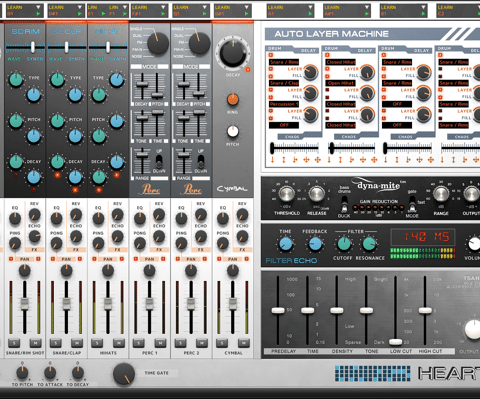Screen dimensions: 480x399
Task: Solo the SNARE/RIM SHOT channel
Action: click(14, 343)
